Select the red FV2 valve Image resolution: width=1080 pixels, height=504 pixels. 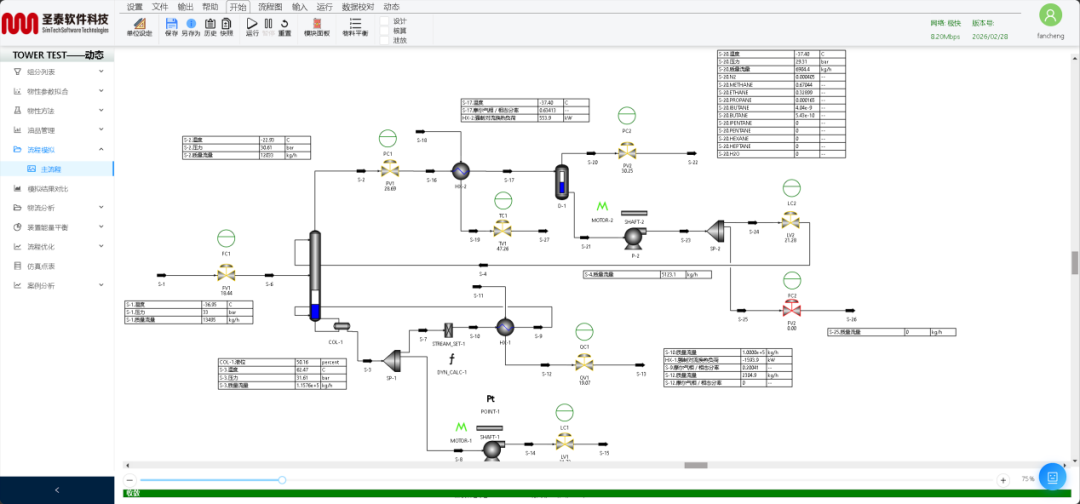point(790,310)
